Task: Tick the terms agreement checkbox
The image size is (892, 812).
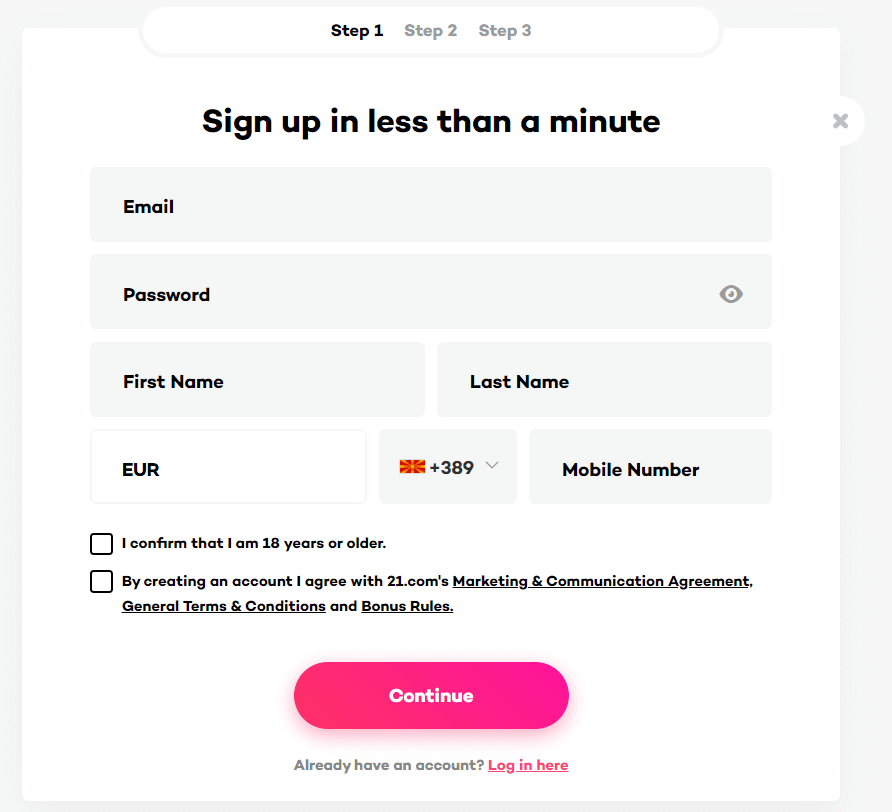Action: [x=101, y=582]
